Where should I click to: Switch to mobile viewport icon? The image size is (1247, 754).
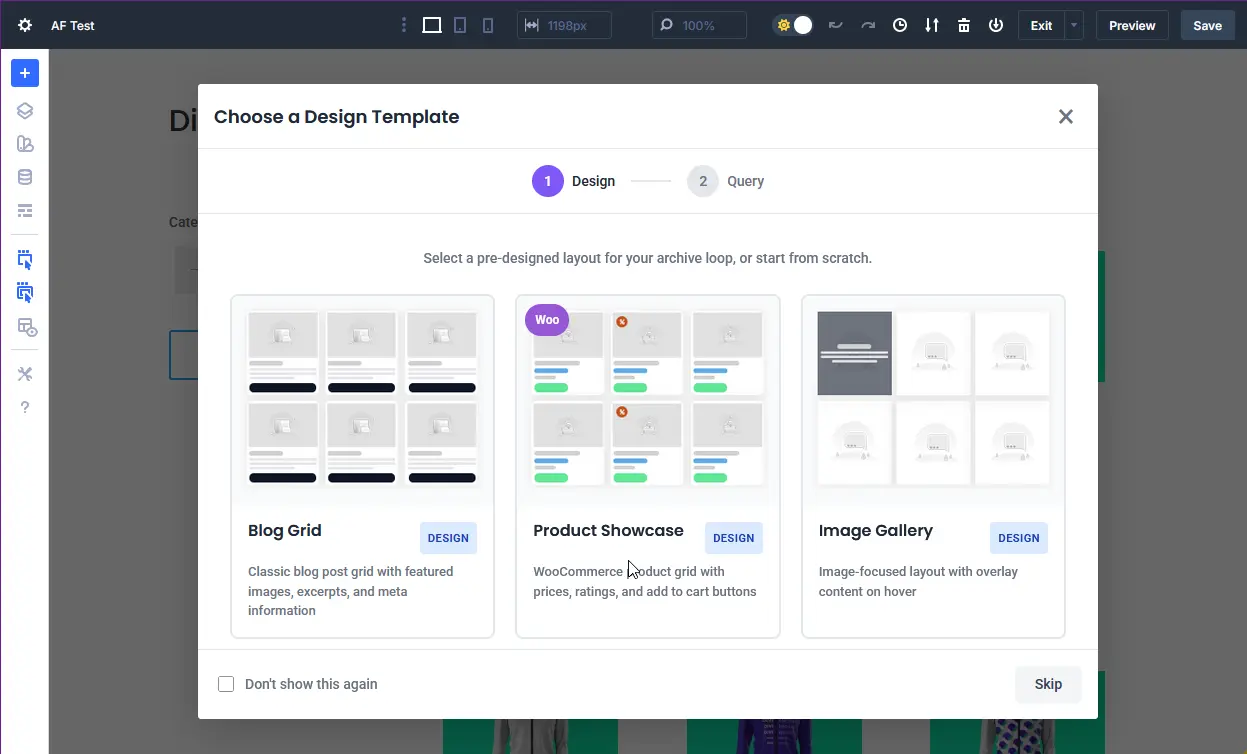click(487, 24)
